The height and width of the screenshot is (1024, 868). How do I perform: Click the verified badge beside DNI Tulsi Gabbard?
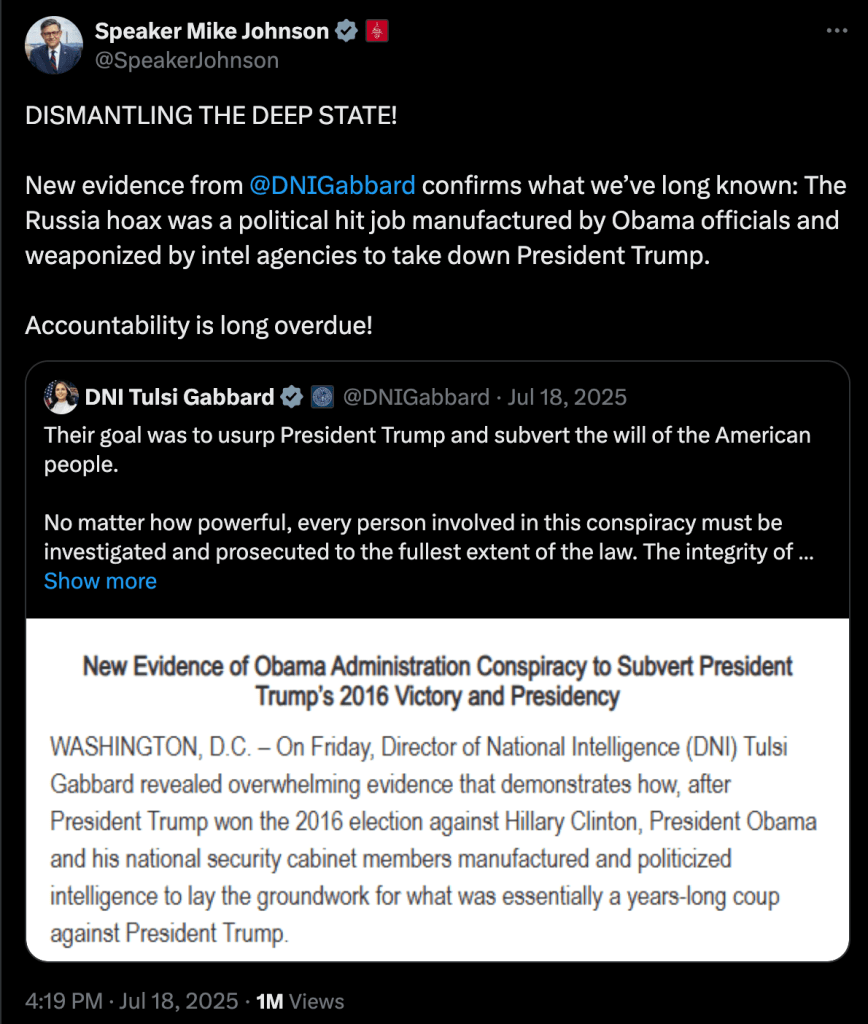point(291,397)
